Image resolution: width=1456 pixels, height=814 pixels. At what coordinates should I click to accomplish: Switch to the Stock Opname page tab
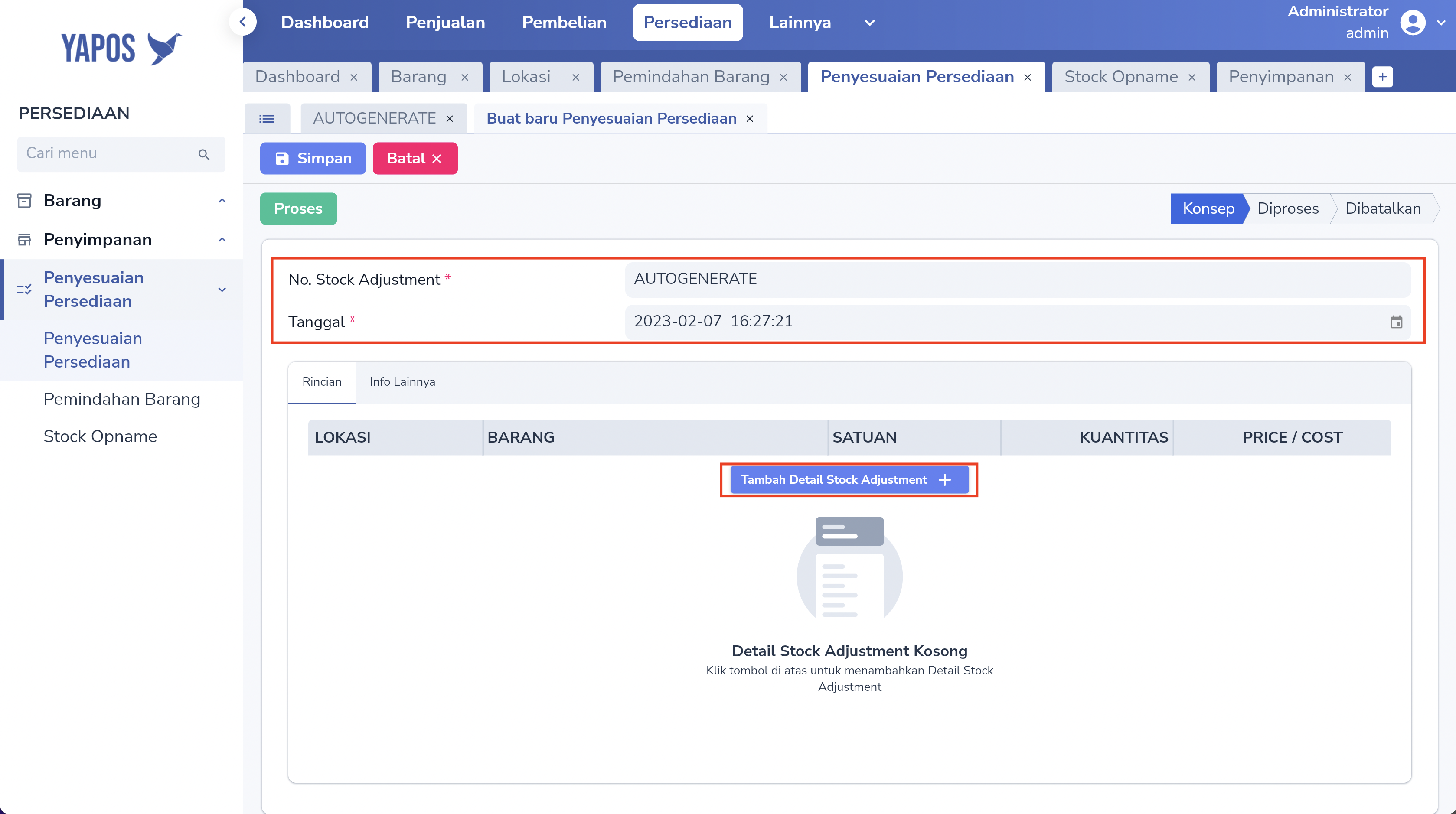(1121, 77)
